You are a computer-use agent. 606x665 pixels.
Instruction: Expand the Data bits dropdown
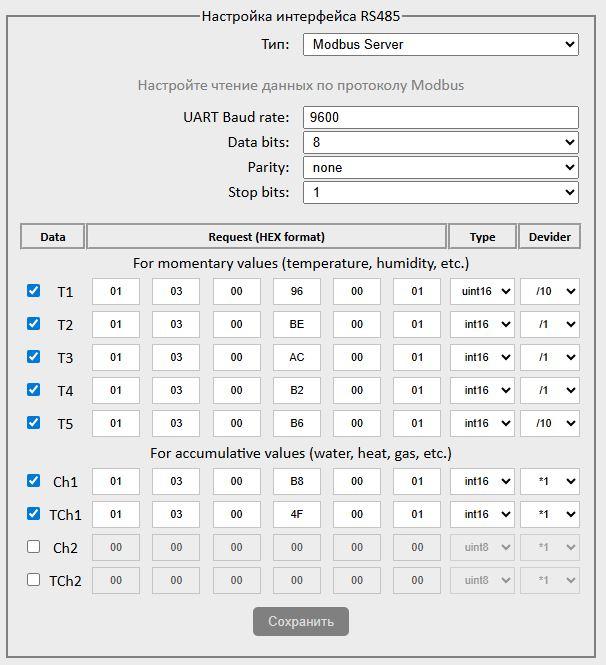click(441, 142)
